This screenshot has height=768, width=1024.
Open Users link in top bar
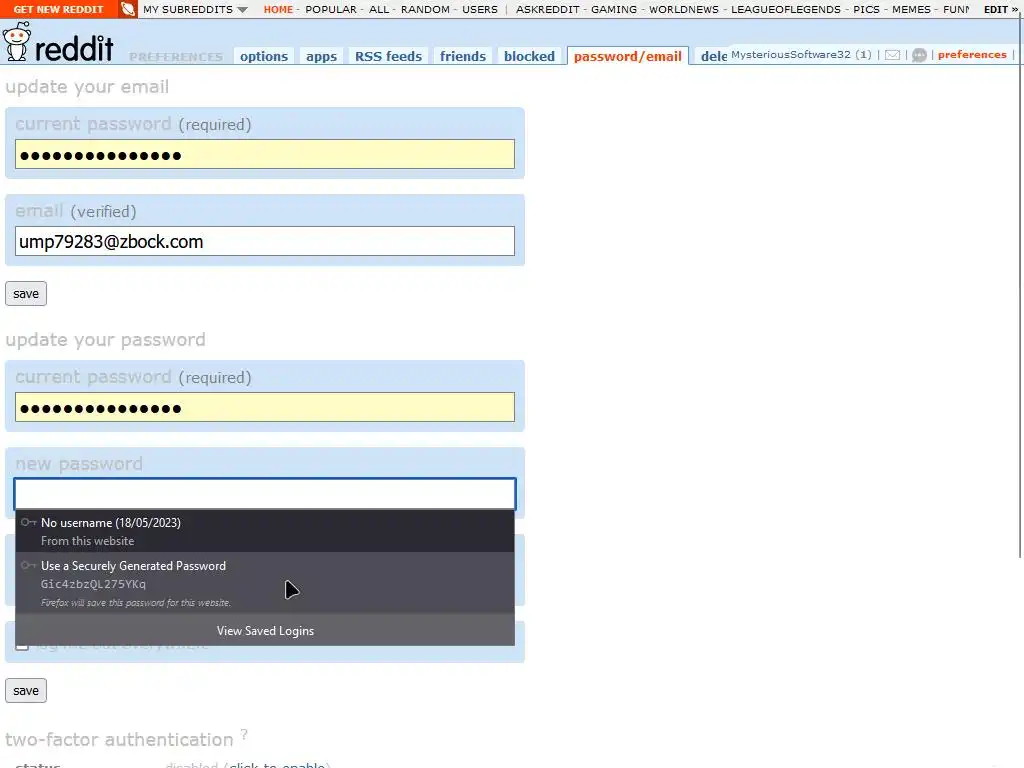[480, 9]
